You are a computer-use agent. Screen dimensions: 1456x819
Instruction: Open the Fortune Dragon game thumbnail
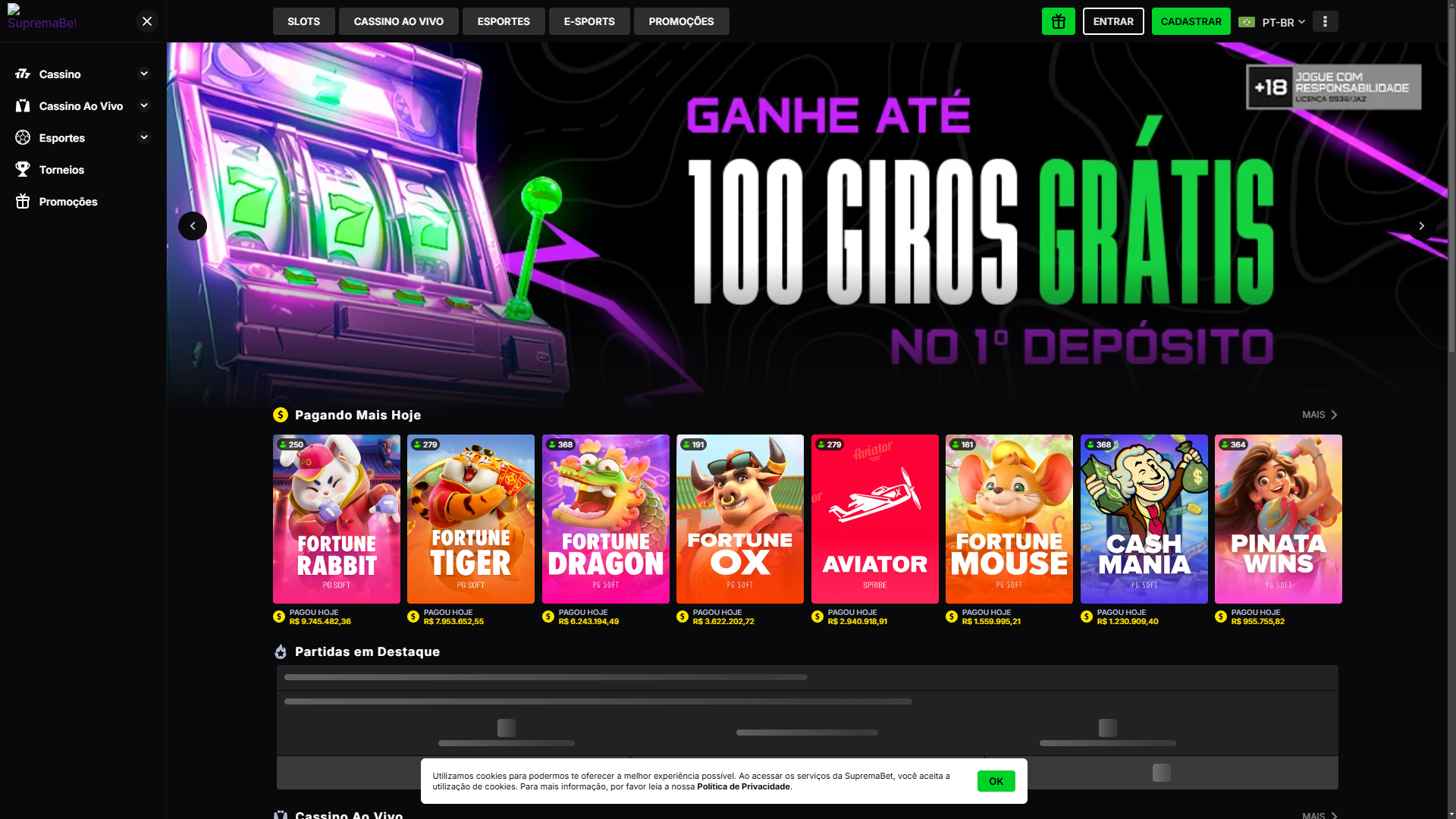(606, 519)
